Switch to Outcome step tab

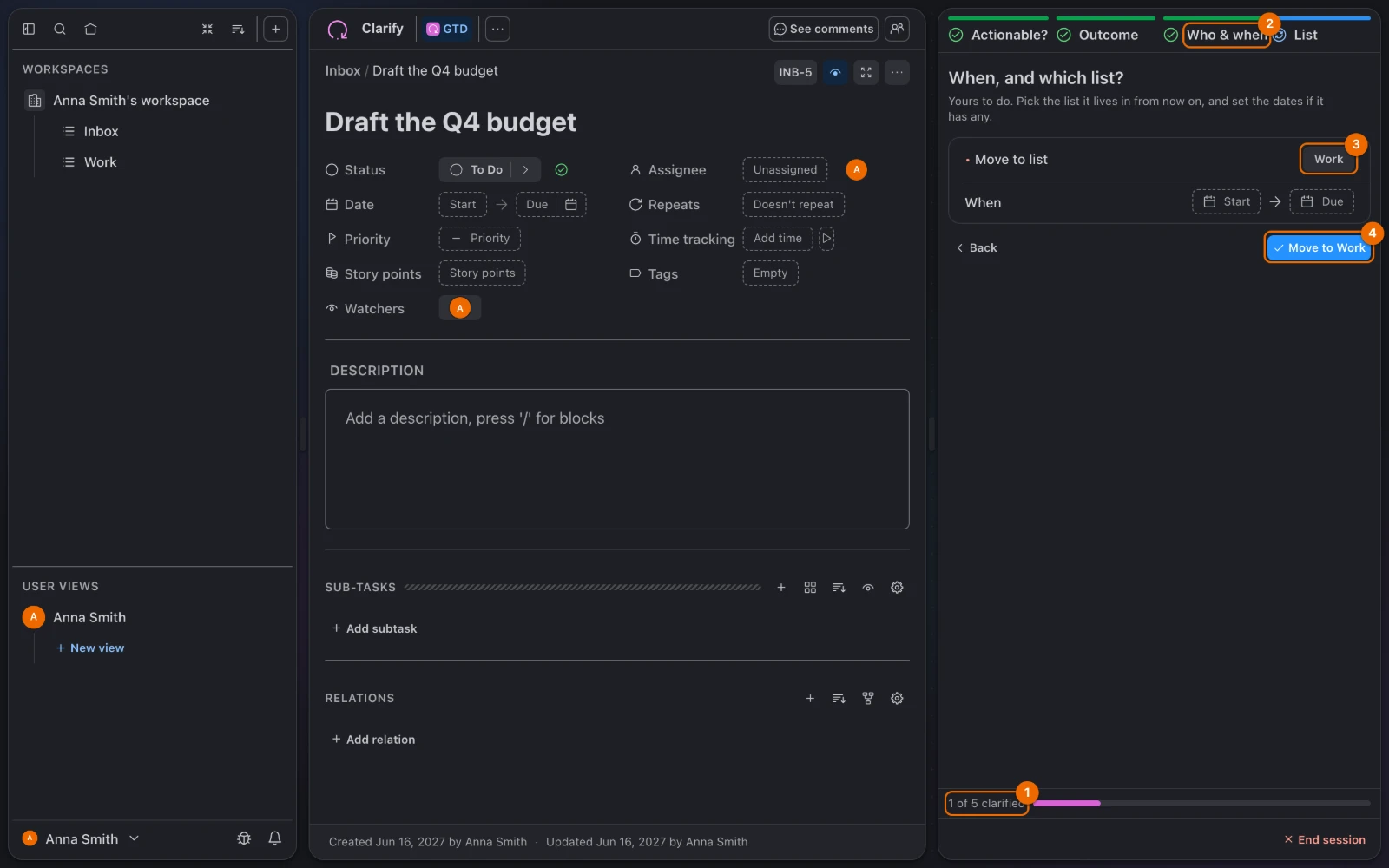tap(1098, 35)
